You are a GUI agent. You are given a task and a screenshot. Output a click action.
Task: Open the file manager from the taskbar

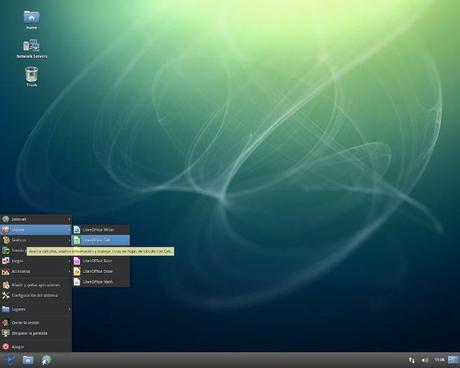28,360
